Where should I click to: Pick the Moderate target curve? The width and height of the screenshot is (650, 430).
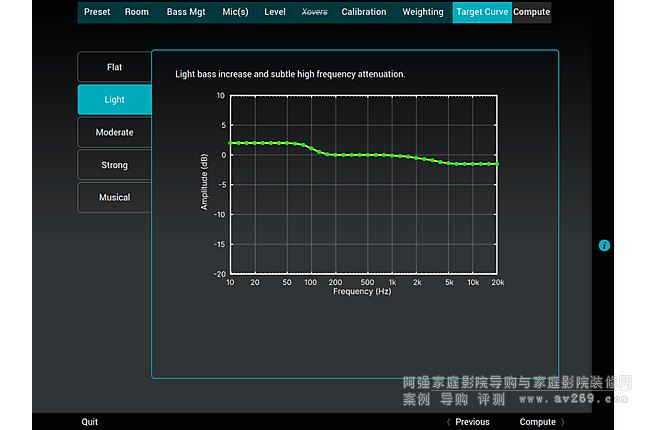pyautogui.click(x=115, y=132)
